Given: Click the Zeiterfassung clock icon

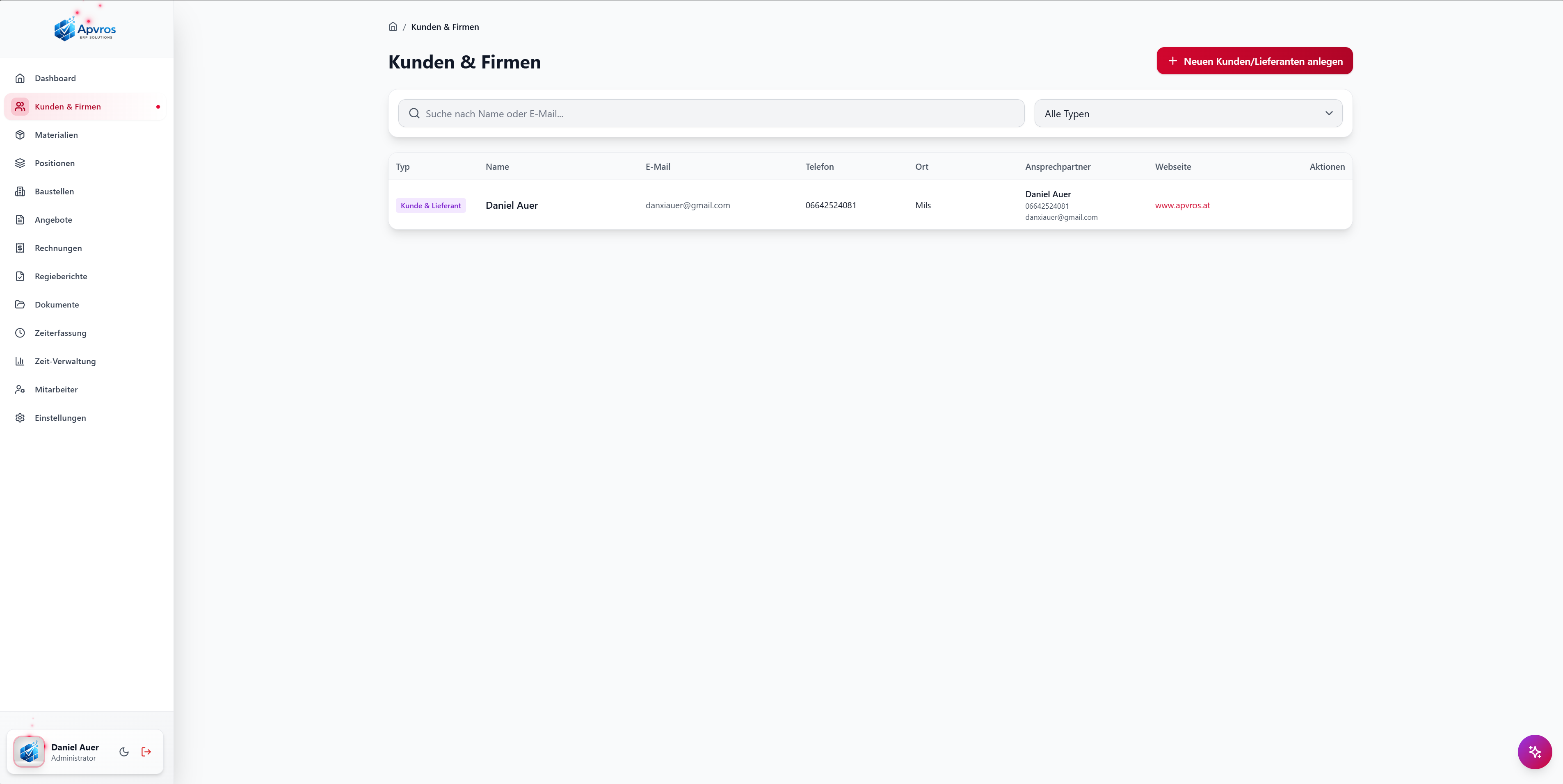Looking at the screenshot, I should (x=20, y=333).
